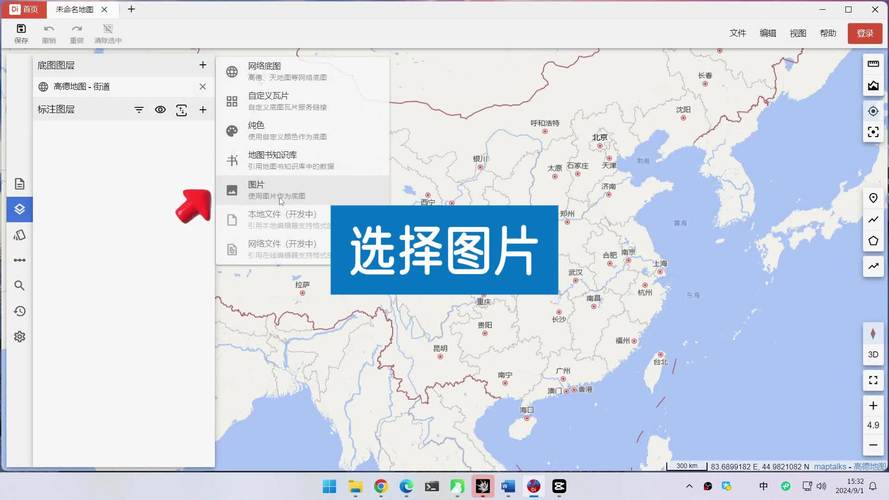This screenshot has width=889, height=500.
Task: Zoom in the map with plus button
Action: (x=873, y=405)
